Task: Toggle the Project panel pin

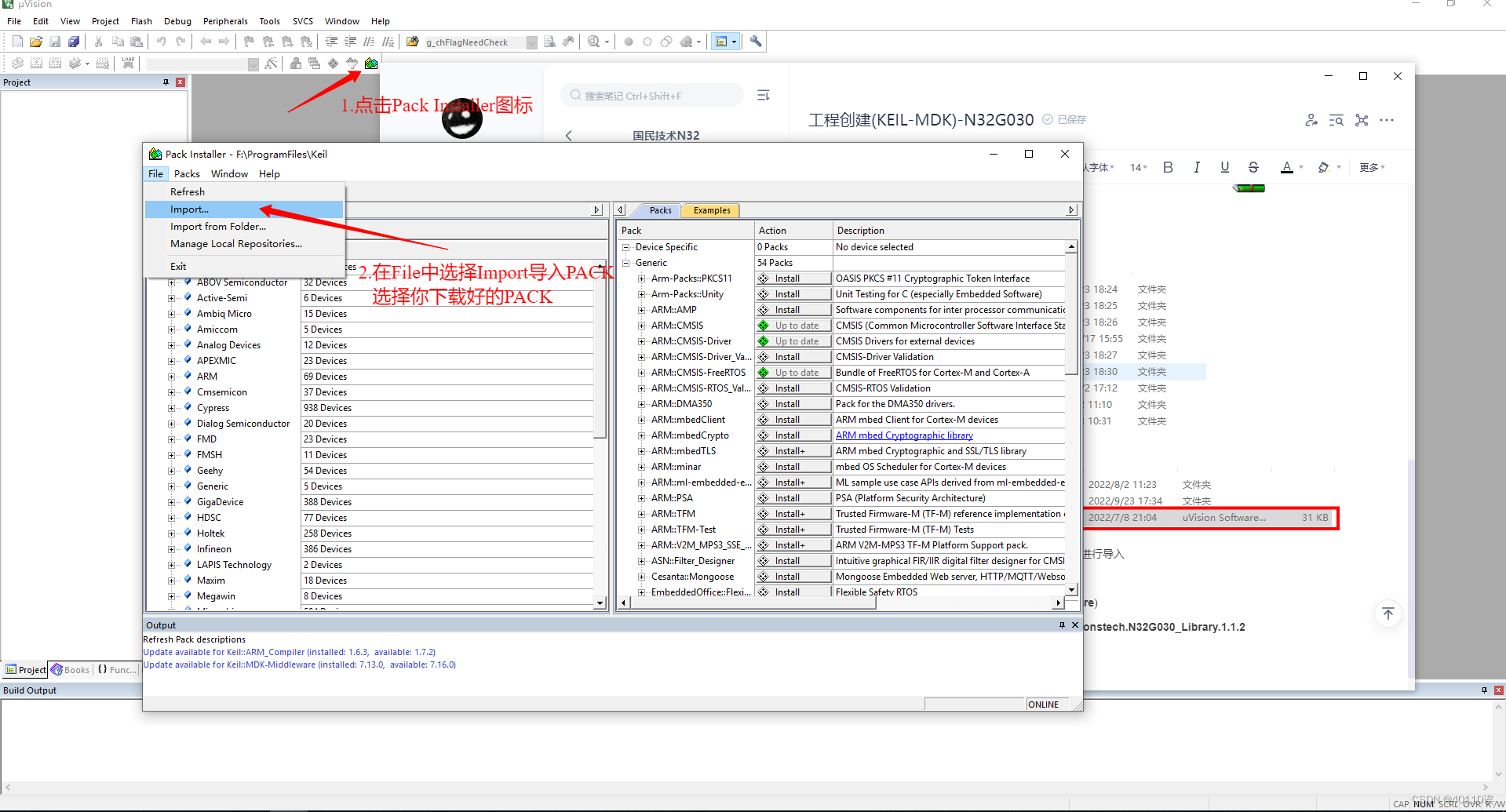Action: (166, 82)
